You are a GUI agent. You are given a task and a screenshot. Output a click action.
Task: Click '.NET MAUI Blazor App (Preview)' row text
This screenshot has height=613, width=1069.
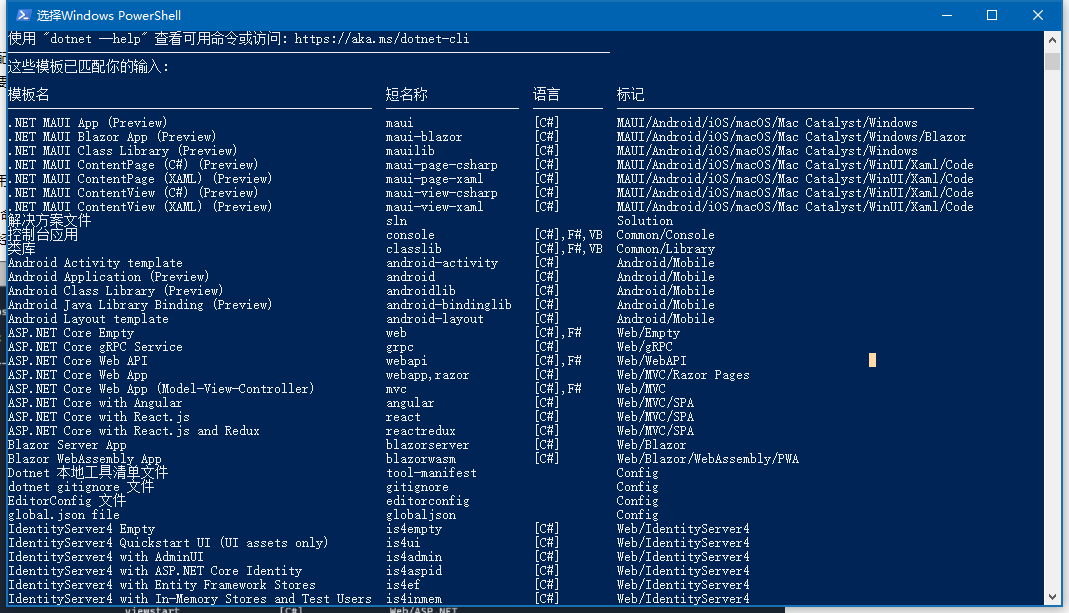click(112, 136)
